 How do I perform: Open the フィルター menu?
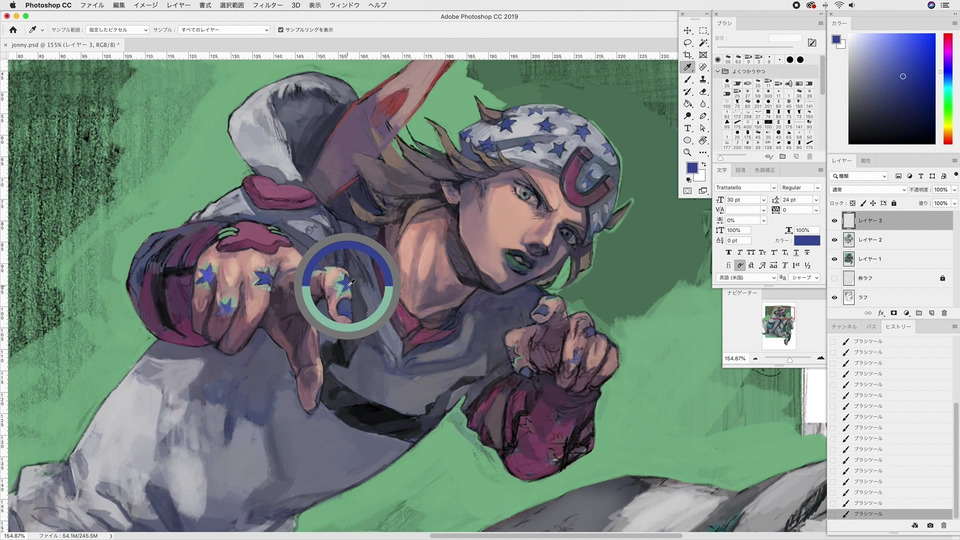(267, 5)
